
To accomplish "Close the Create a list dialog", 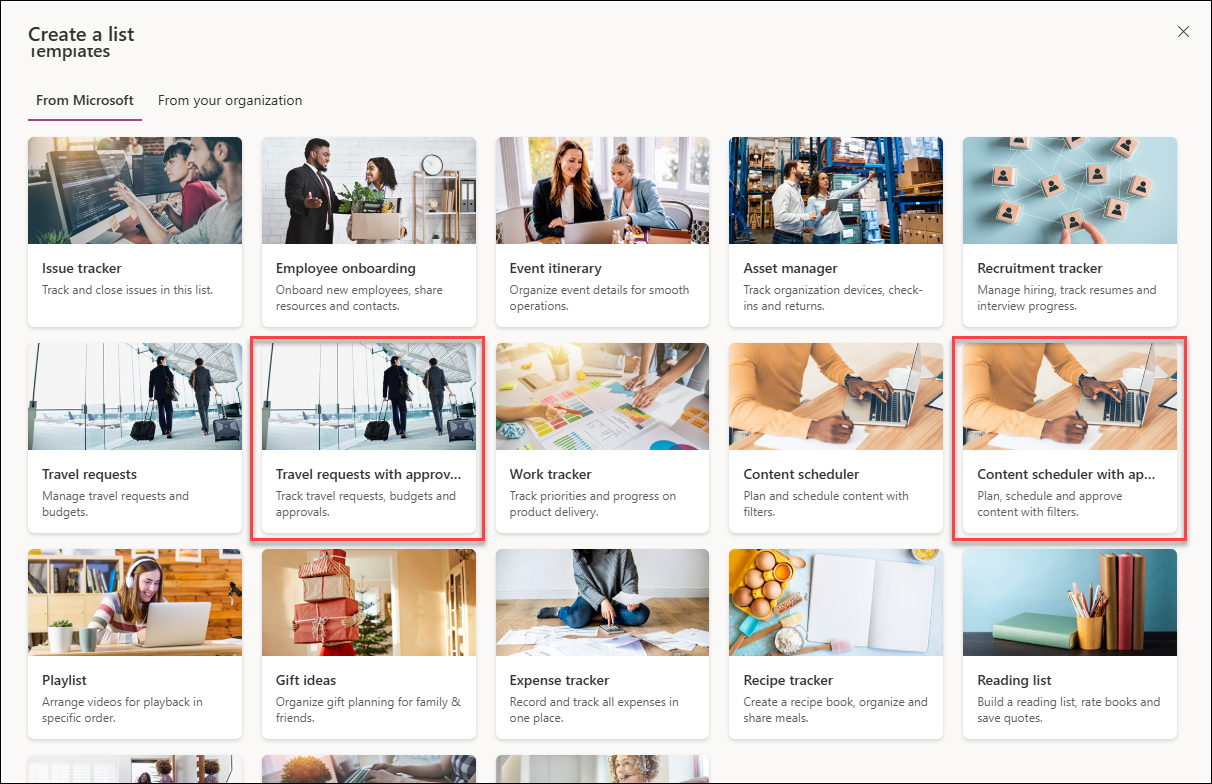I will tap(1183, 31).
